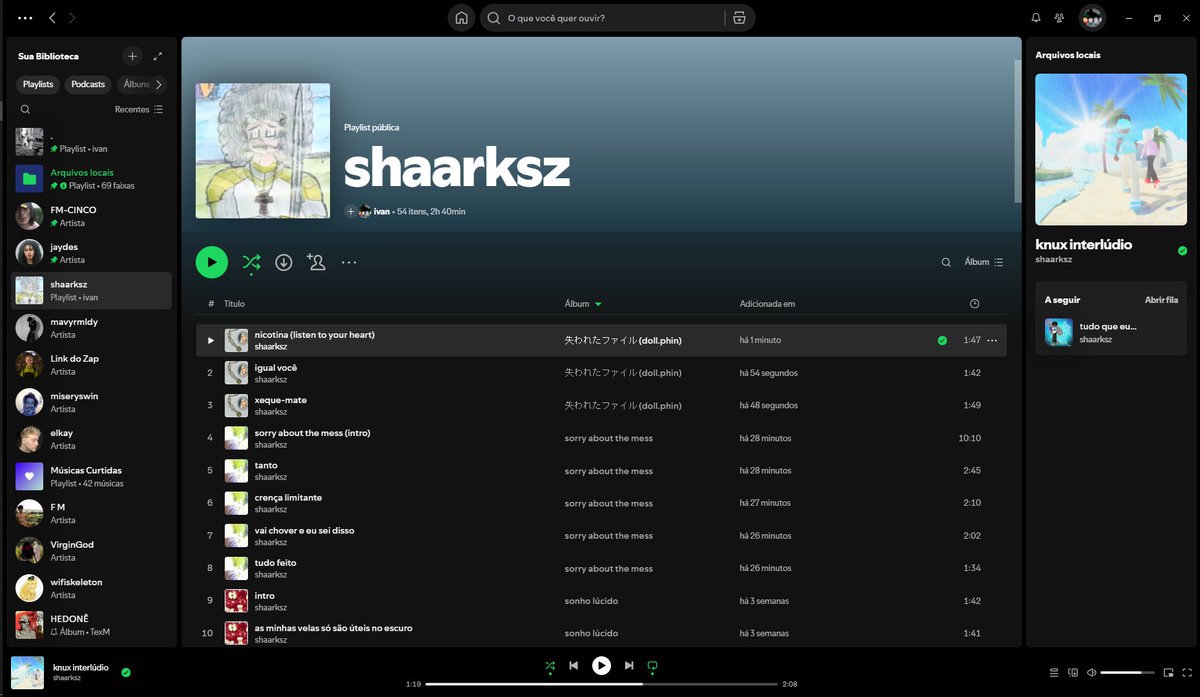Click the search input field
The image size is (1200, 697).
tap(612, 18)
